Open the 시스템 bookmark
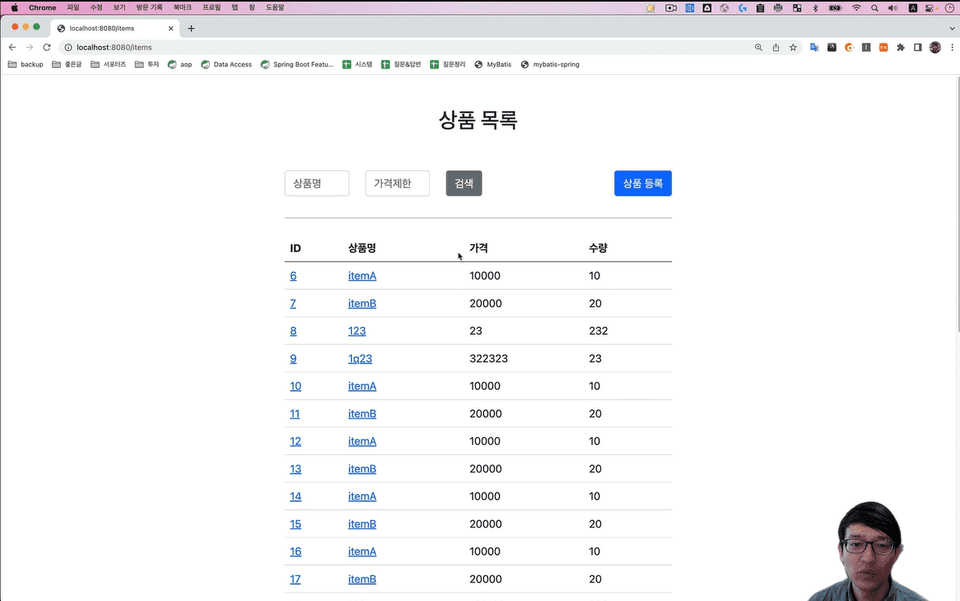Viewport: 960px width, 601px height. coord(358,64)
